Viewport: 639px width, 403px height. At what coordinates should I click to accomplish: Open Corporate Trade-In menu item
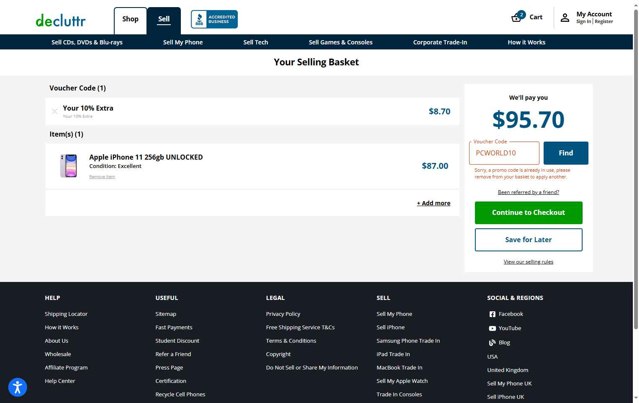[x=440, y=42]
